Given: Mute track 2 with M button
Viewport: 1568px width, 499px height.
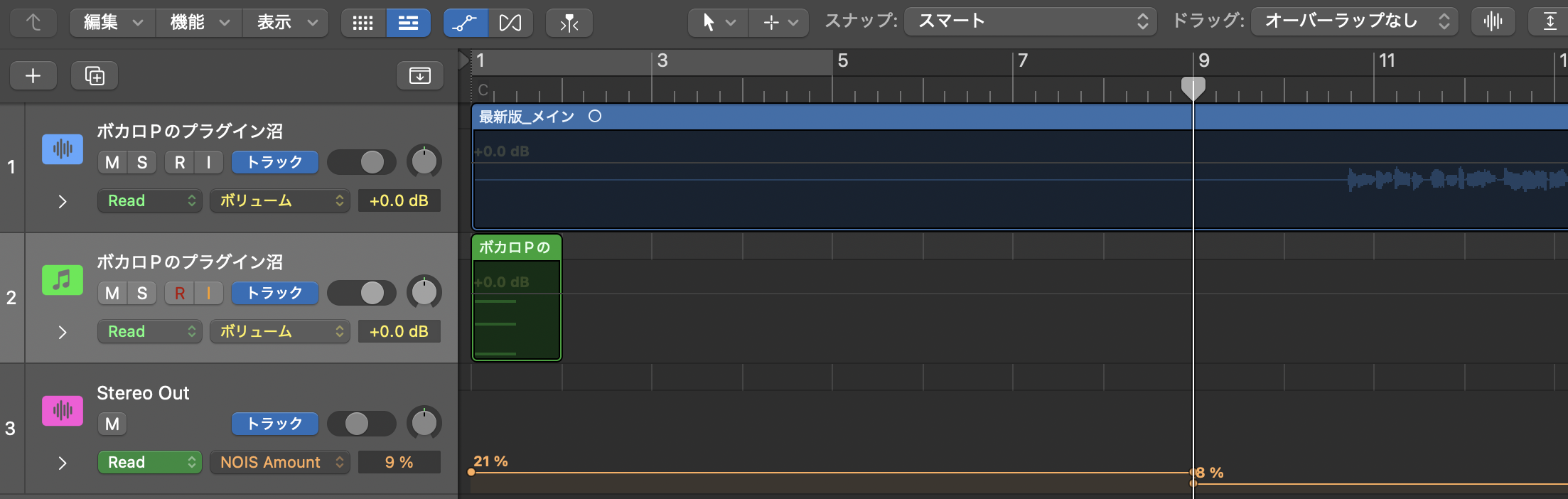Looking at the screenshot, I should (112, 293).
